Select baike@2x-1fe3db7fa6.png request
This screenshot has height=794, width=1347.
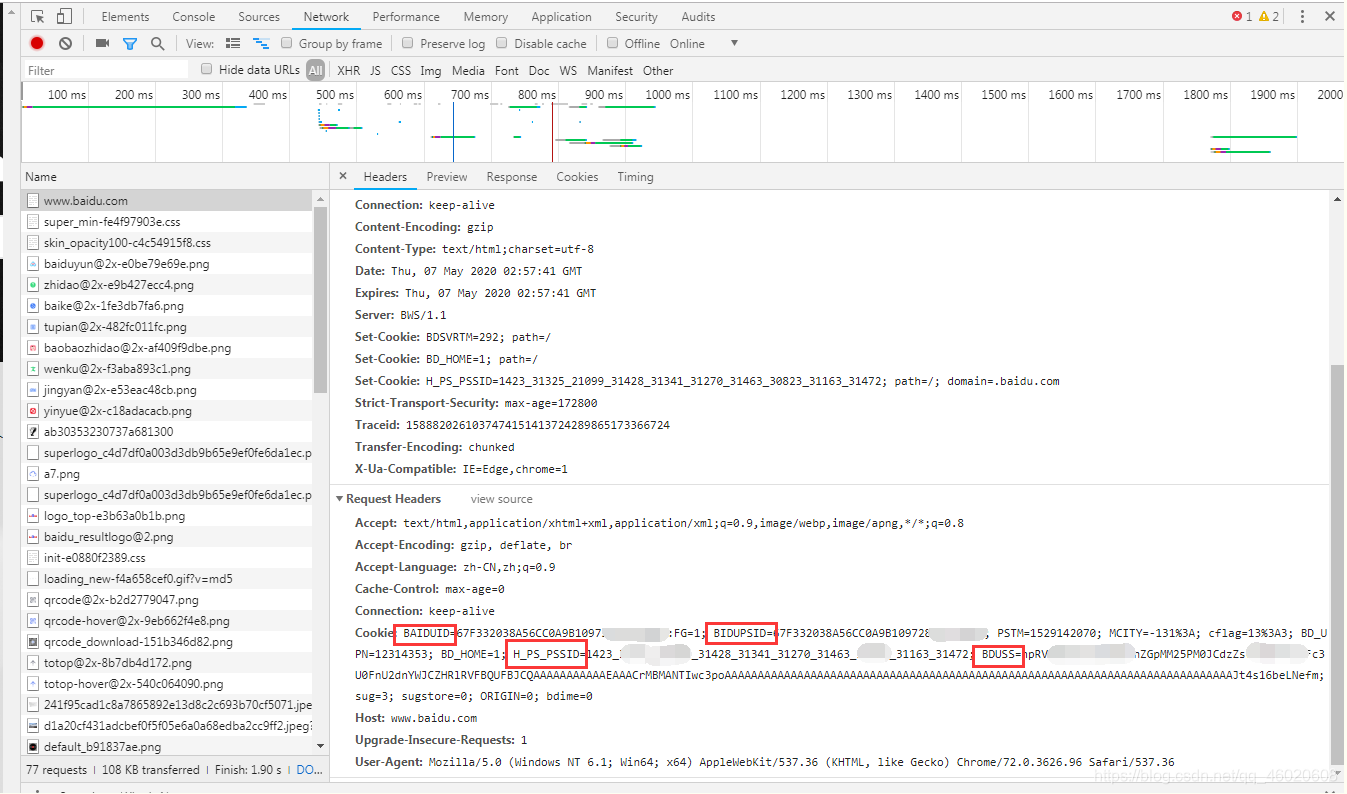[x=168, y=306]
